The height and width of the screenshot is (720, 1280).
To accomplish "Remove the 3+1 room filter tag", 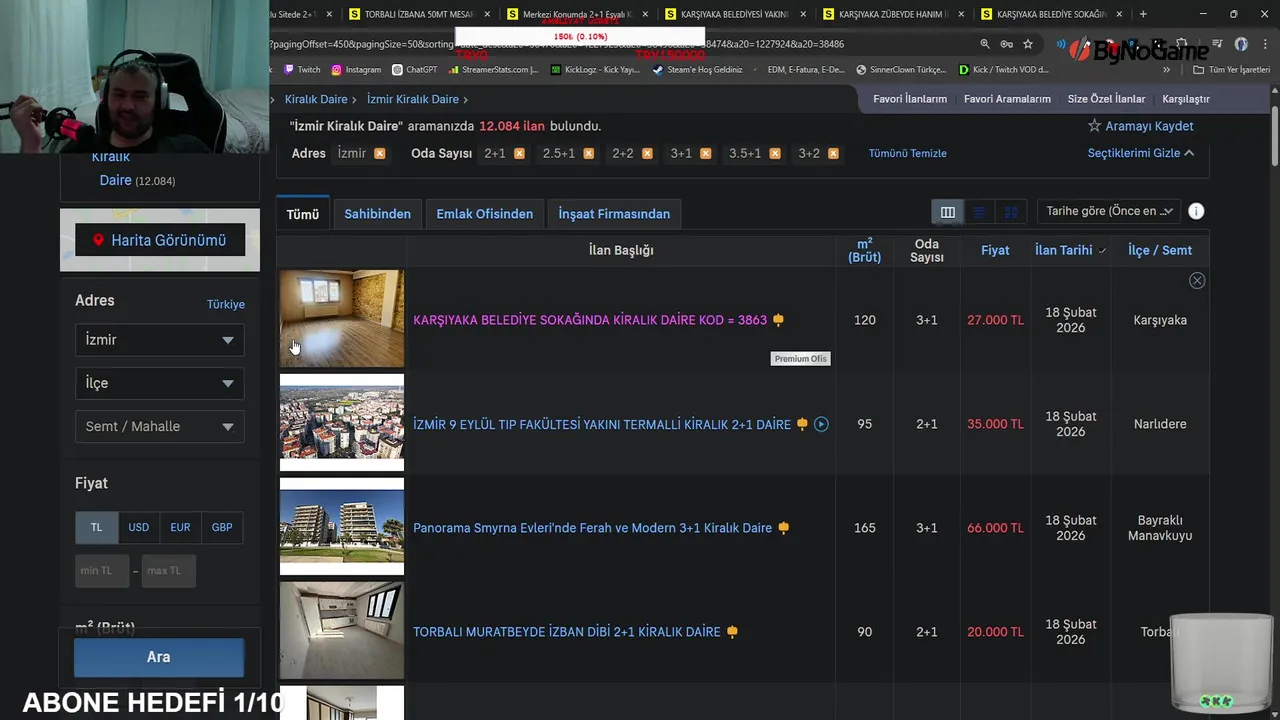I will tap(706, 154).
